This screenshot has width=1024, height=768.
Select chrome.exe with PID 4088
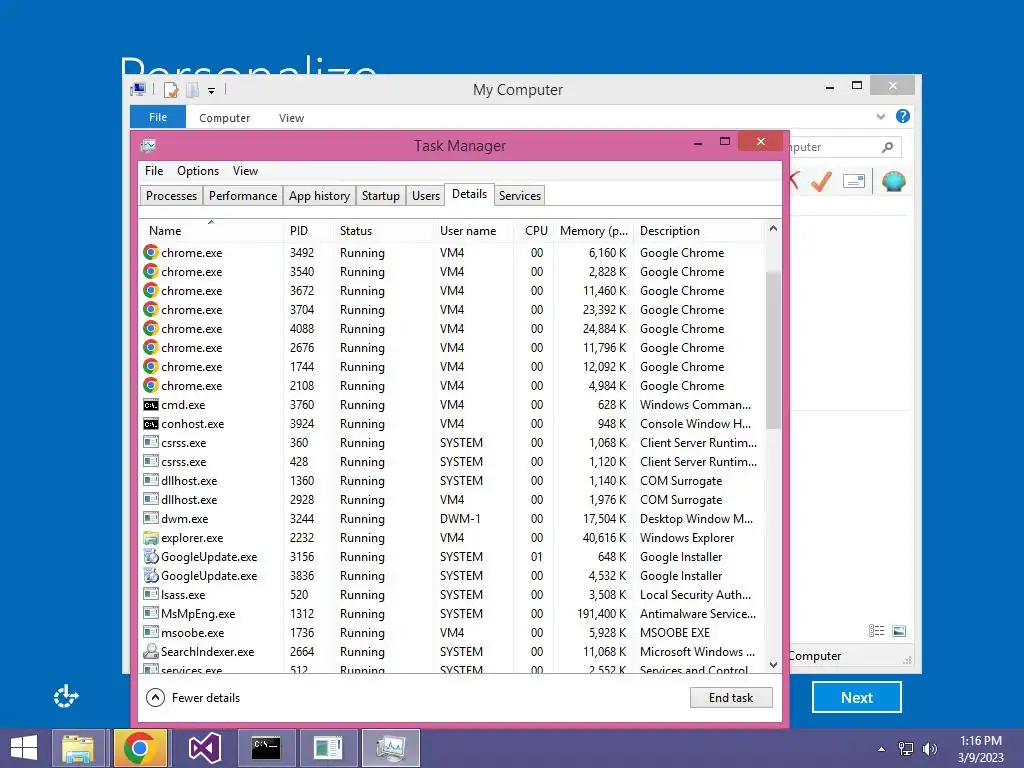[451, 328]
